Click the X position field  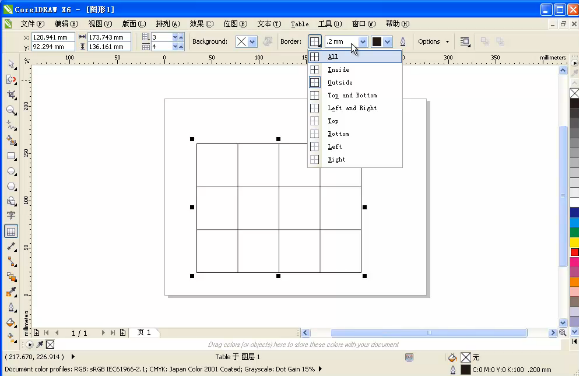pos(53,37)
